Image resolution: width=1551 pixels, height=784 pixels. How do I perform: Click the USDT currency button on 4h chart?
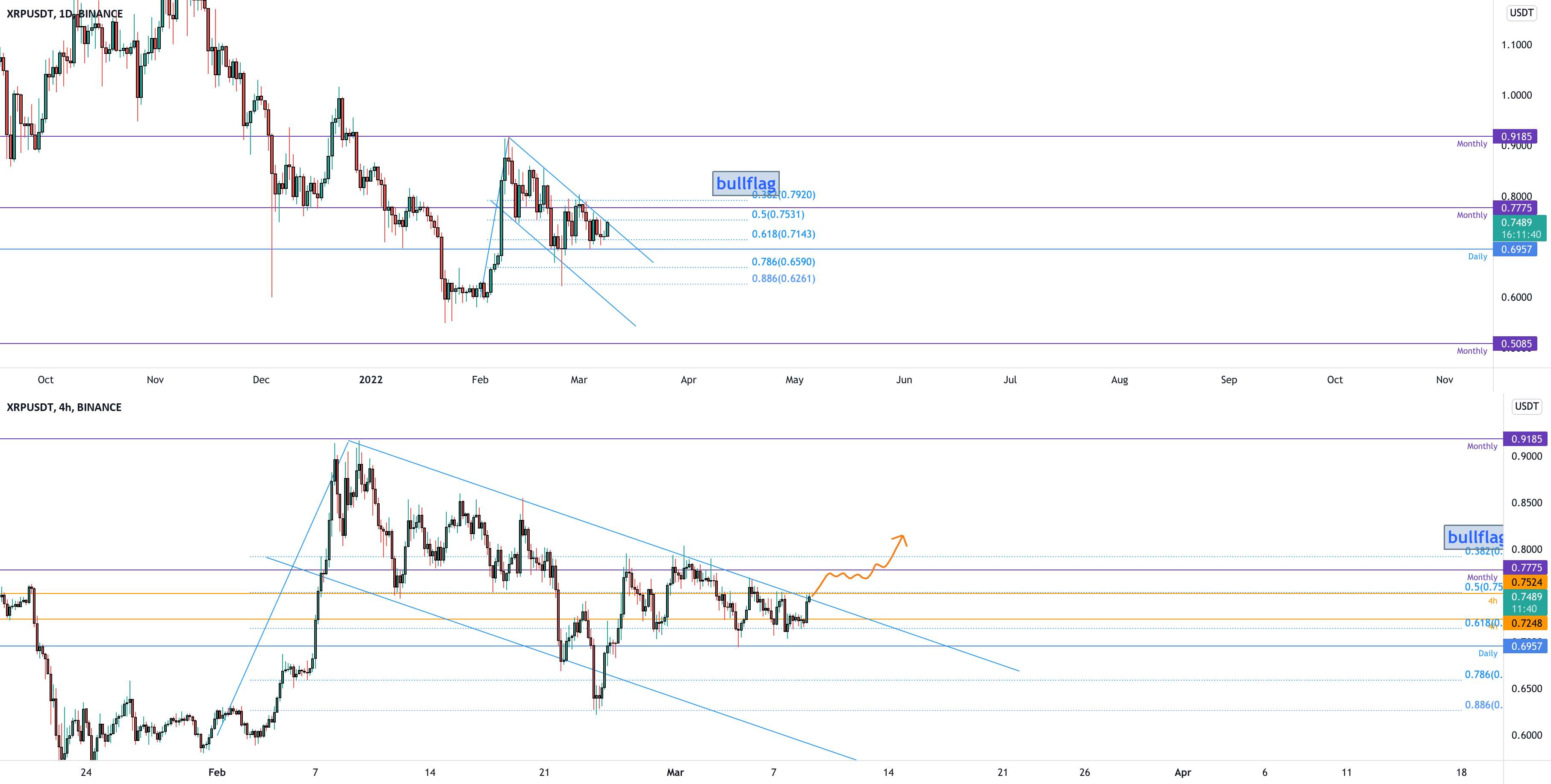click(1526, 406)
